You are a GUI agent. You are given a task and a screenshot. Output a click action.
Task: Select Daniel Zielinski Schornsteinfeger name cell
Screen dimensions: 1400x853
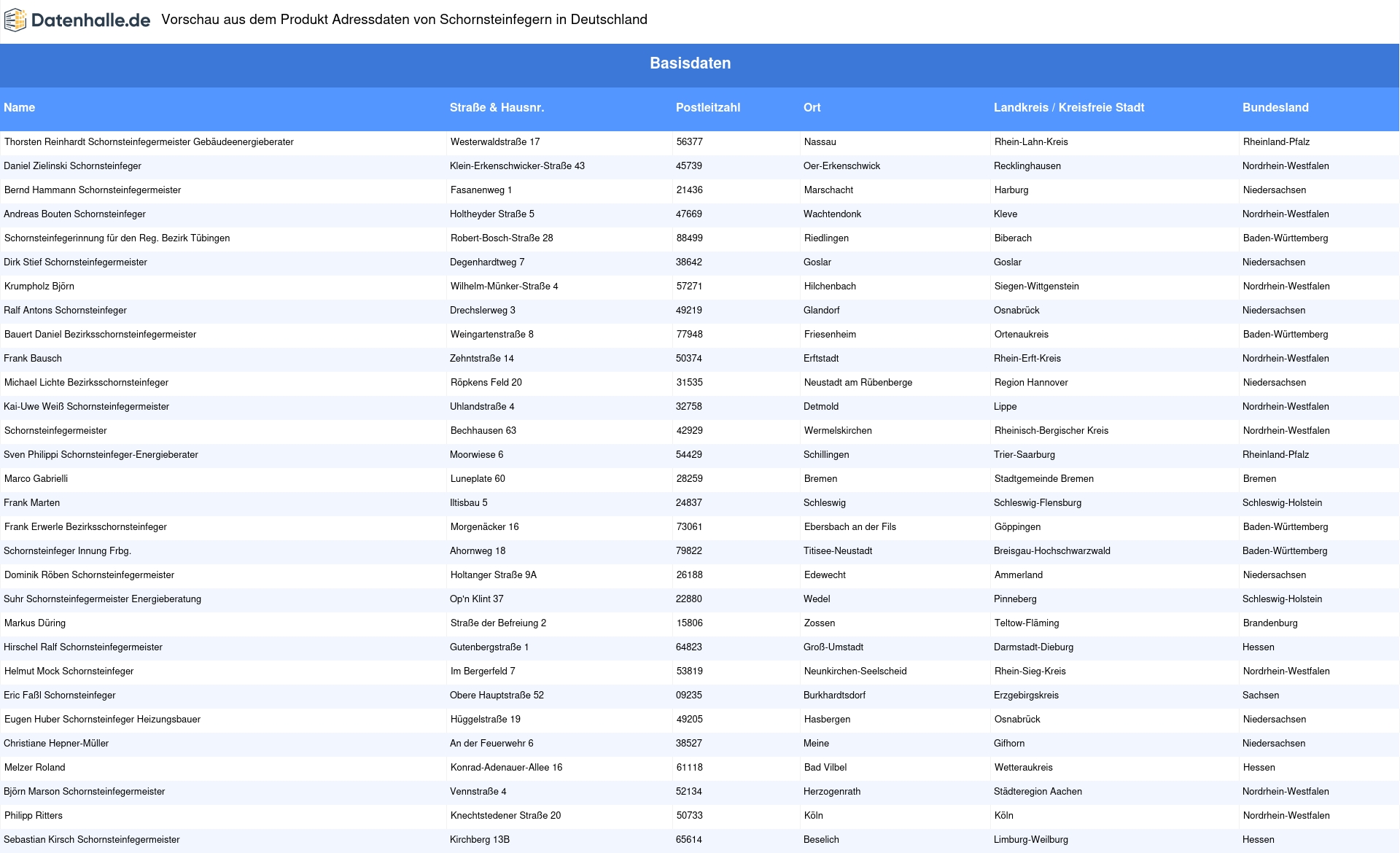tap(72, 166)
